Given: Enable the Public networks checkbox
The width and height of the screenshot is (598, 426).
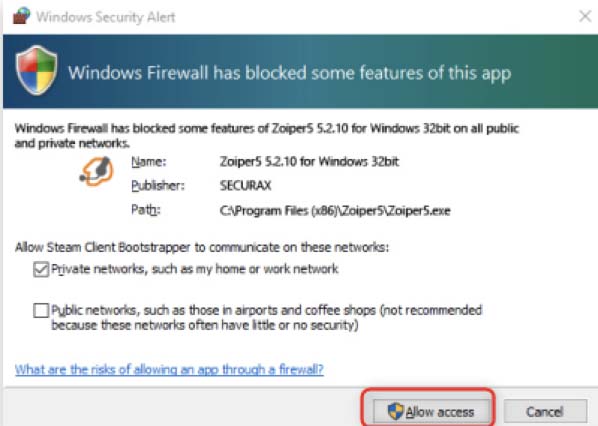Looking at the screenshot, I should (41, 310).
